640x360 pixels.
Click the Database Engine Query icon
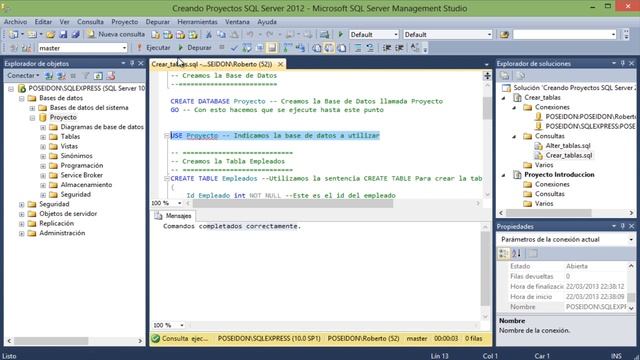[156, 35]
